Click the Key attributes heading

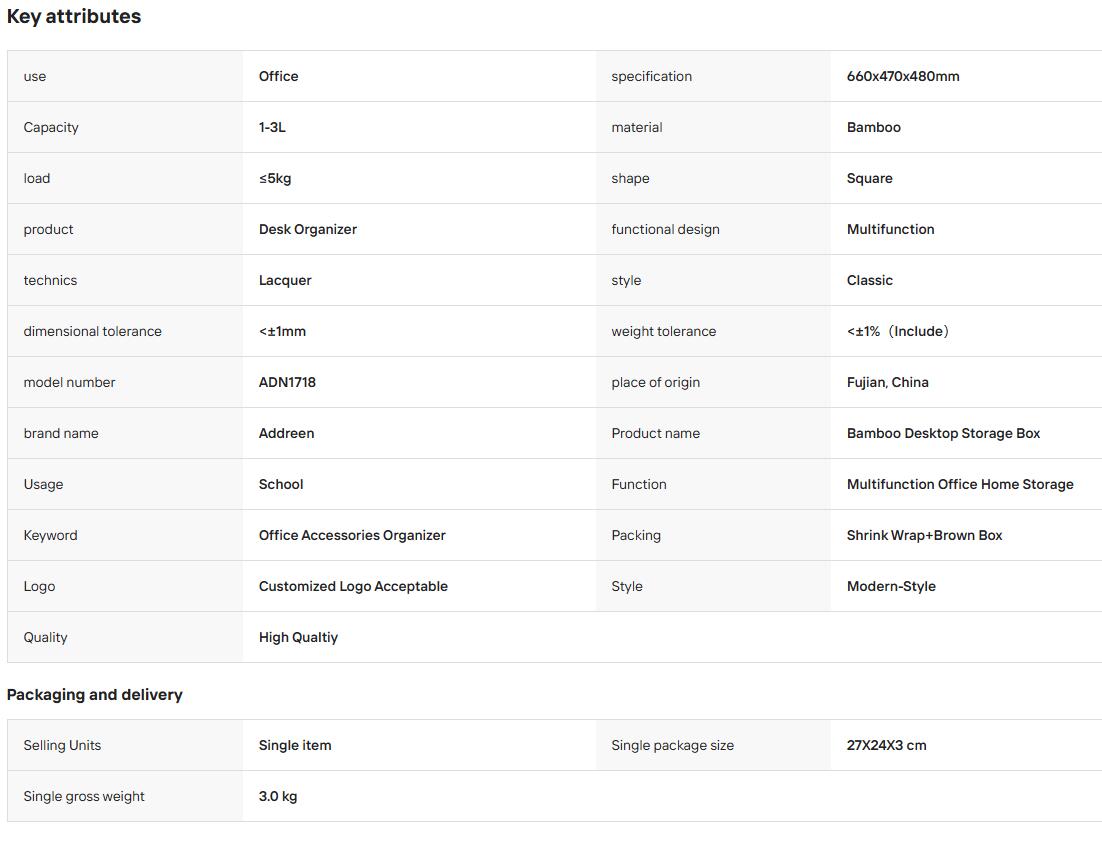[x=74, y=16]
